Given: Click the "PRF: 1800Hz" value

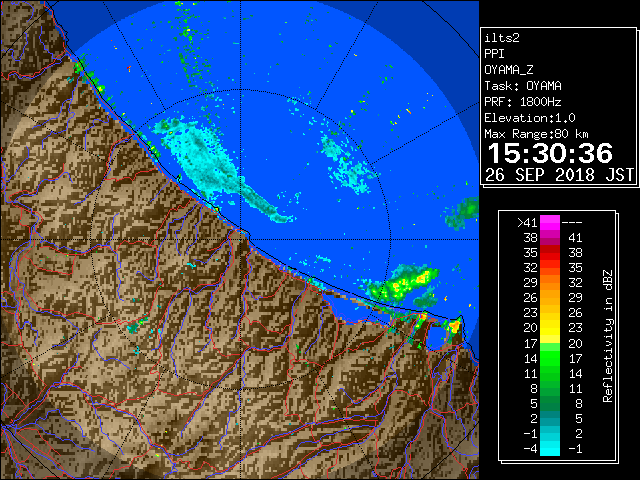Looking at the screenshot, I should click(x=523, y=102).
